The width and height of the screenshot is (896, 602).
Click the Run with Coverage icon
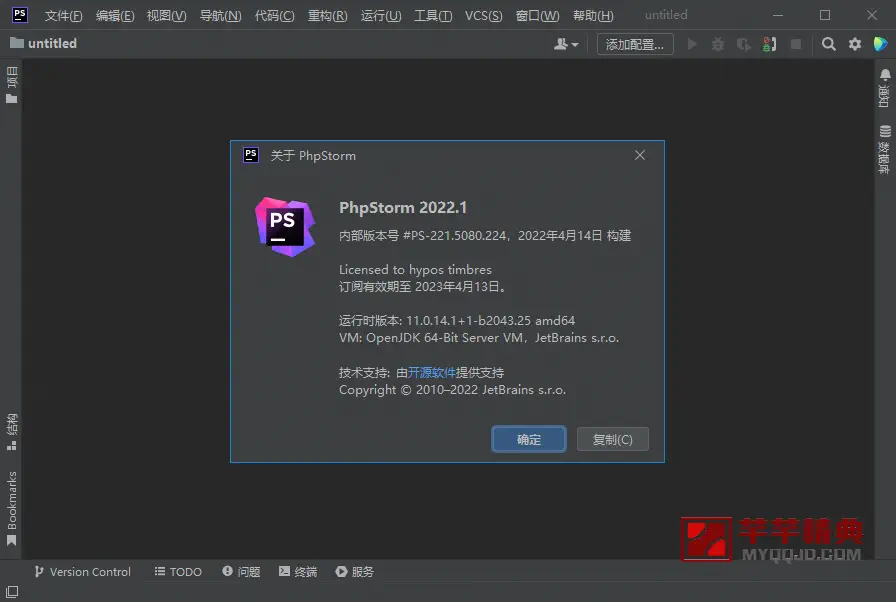[x=743, y=44]
